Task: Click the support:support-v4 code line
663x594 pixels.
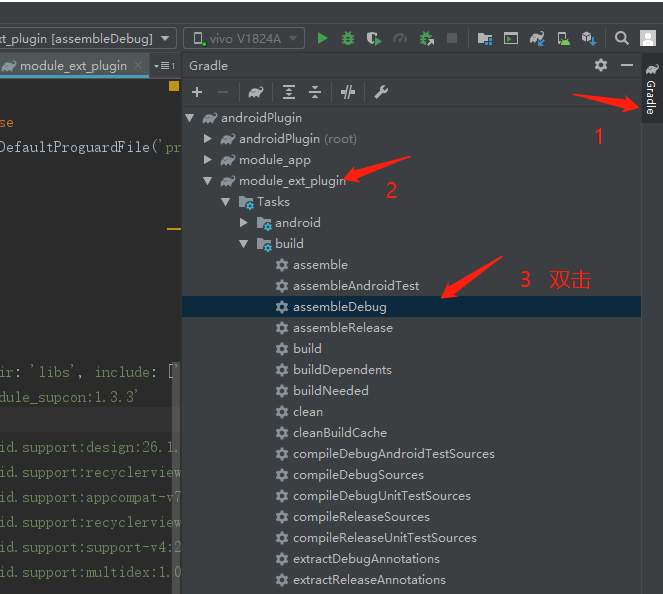Action: pos(90,547)
